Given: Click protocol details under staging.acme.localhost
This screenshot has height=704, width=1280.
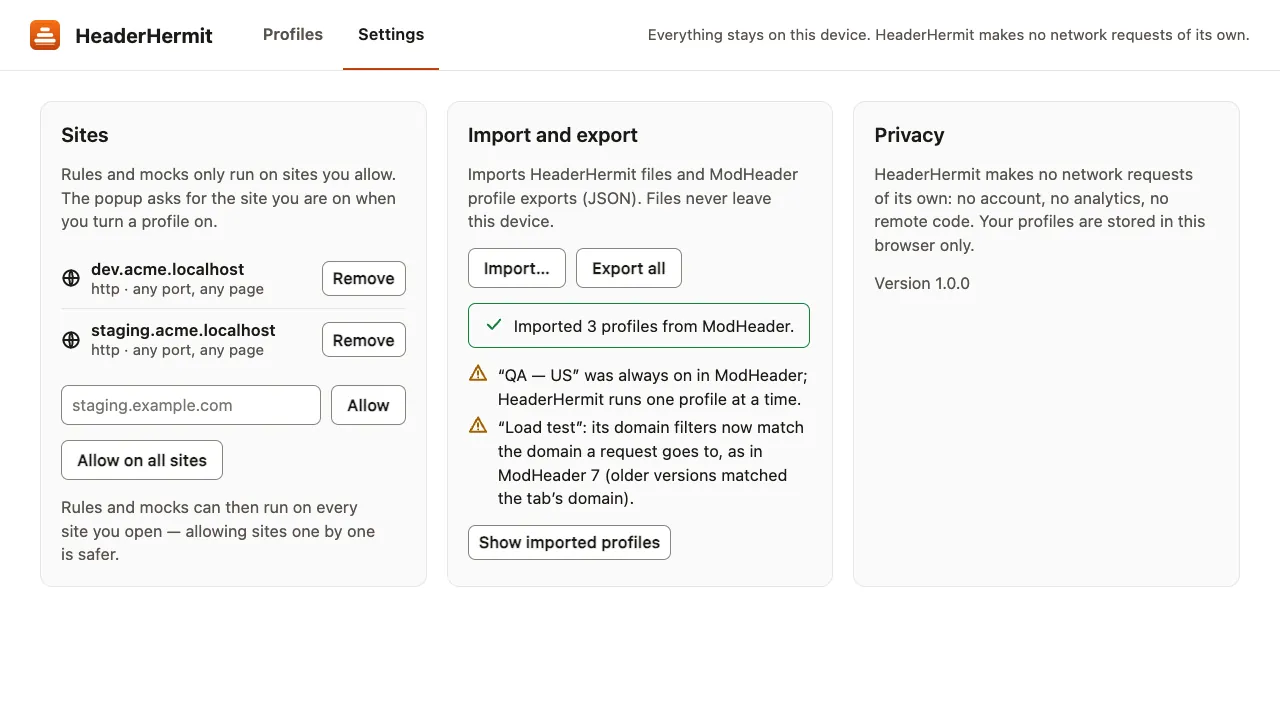Looking at the screenshot, I should 177,350.
